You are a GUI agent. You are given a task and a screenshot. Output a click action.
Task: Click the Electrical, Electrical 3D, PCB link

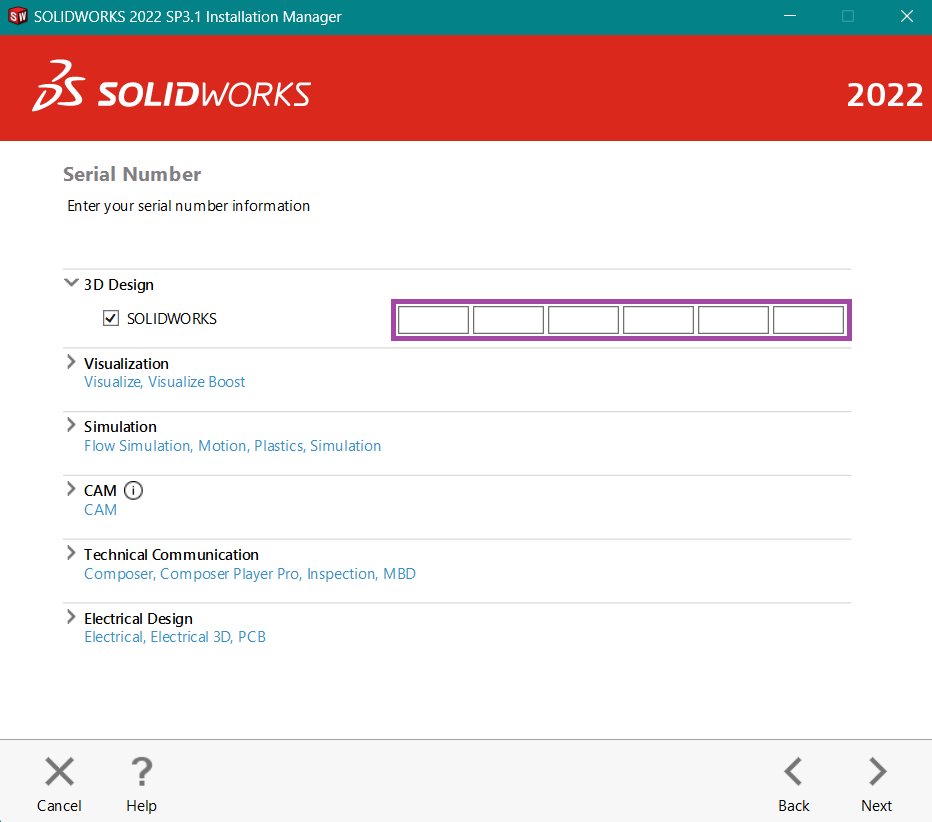pyautogui.click(x=175, y=637)
